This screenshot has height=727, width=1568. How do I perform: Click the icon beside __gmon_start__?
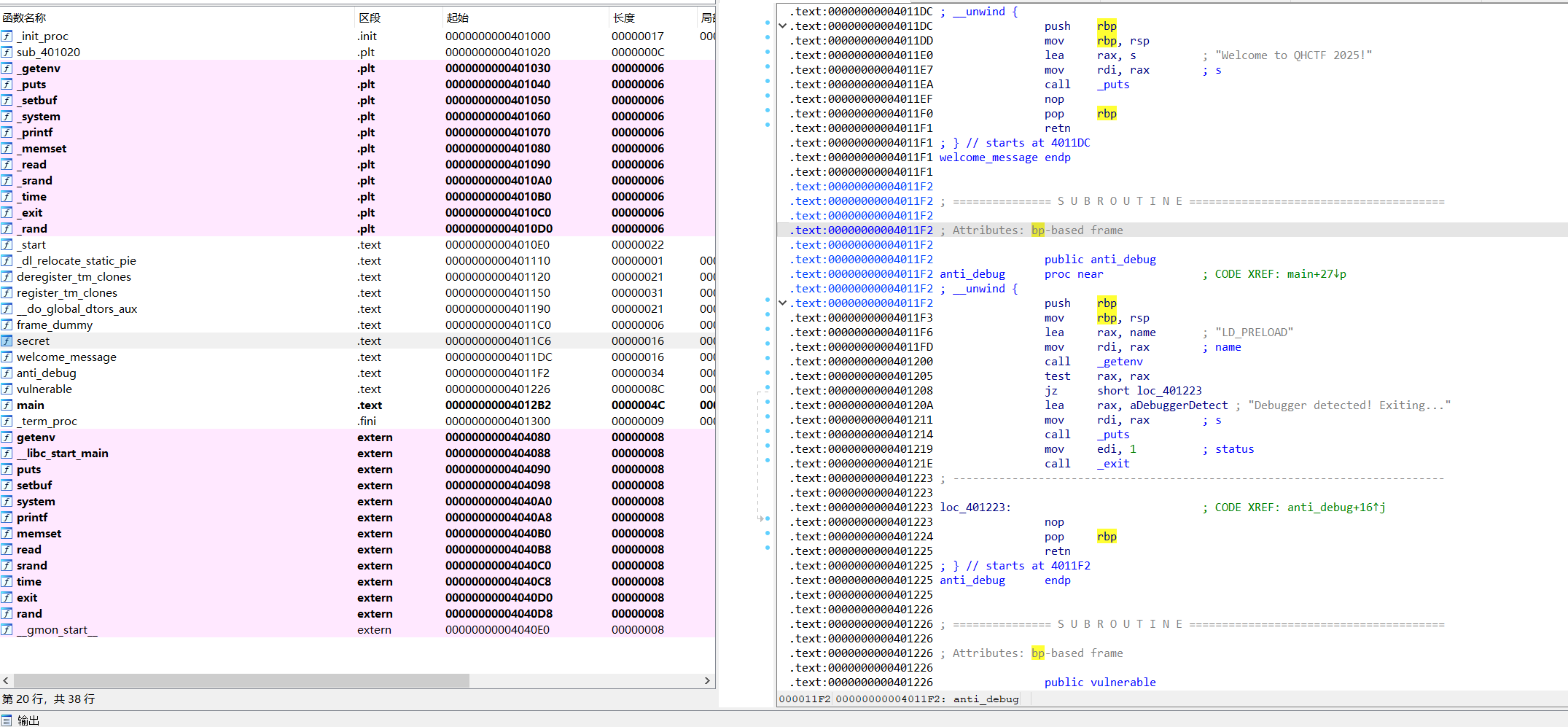tap(7, 629)
